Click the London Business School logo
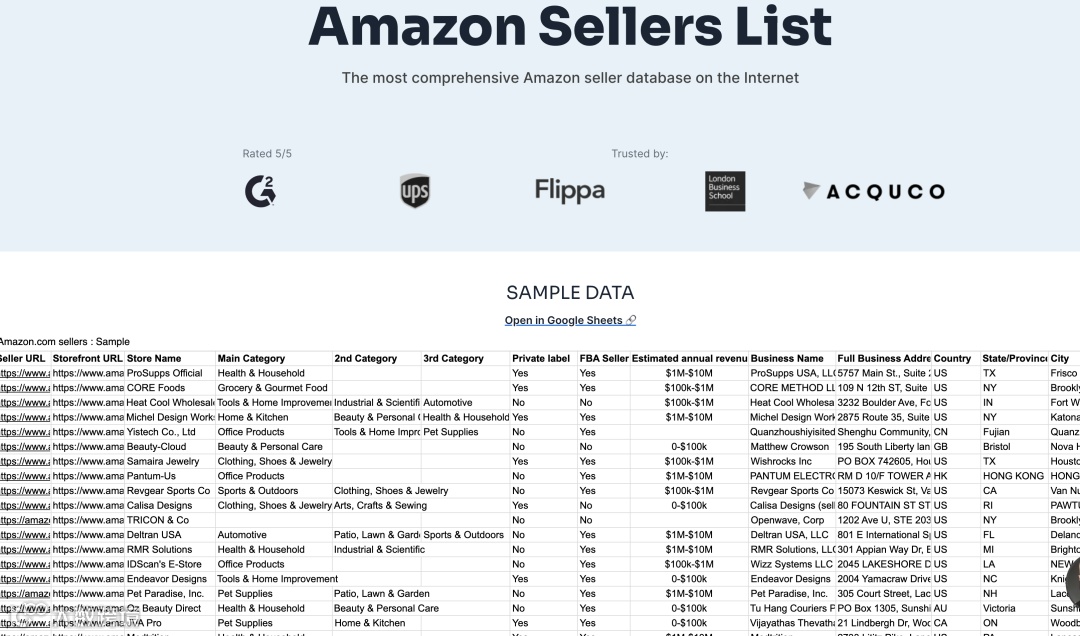Image resolution: width=1080 pixels, height=636 pixels. [724, 191]
